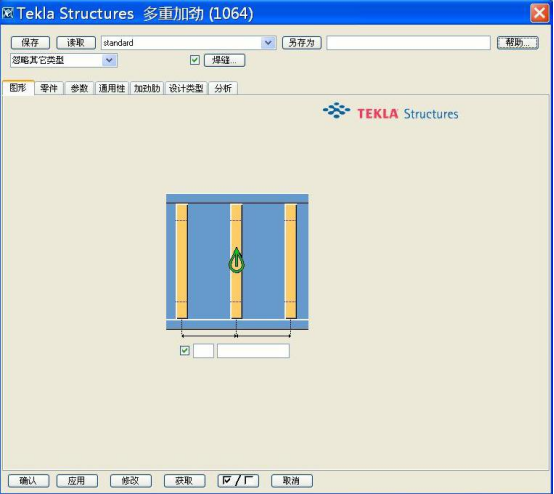Click the green up-direction arrow in diagram
This screenshot has height=494, width=554.
point(236,260)
